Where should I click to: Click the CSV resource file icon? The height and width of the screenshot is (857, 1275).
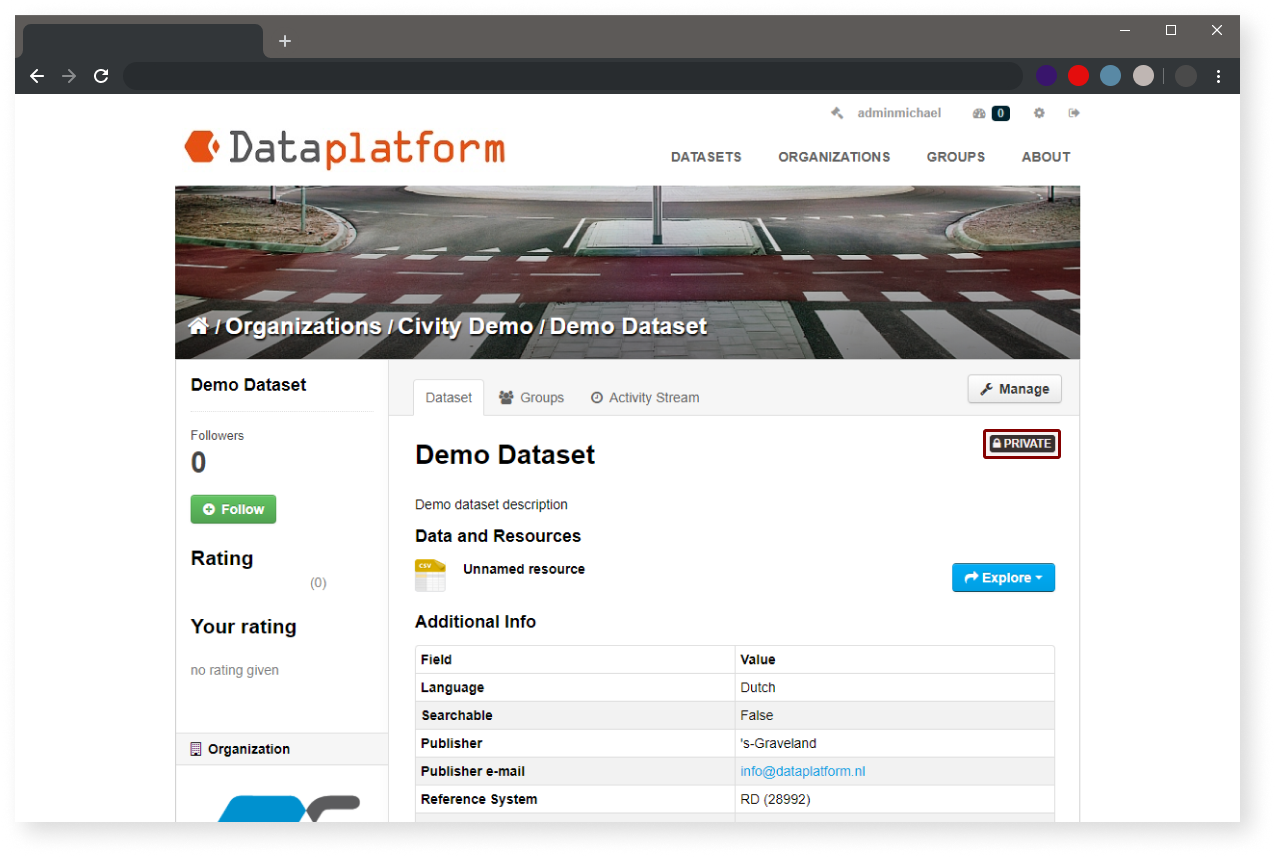pyautogui.click(x=430, y=575)
